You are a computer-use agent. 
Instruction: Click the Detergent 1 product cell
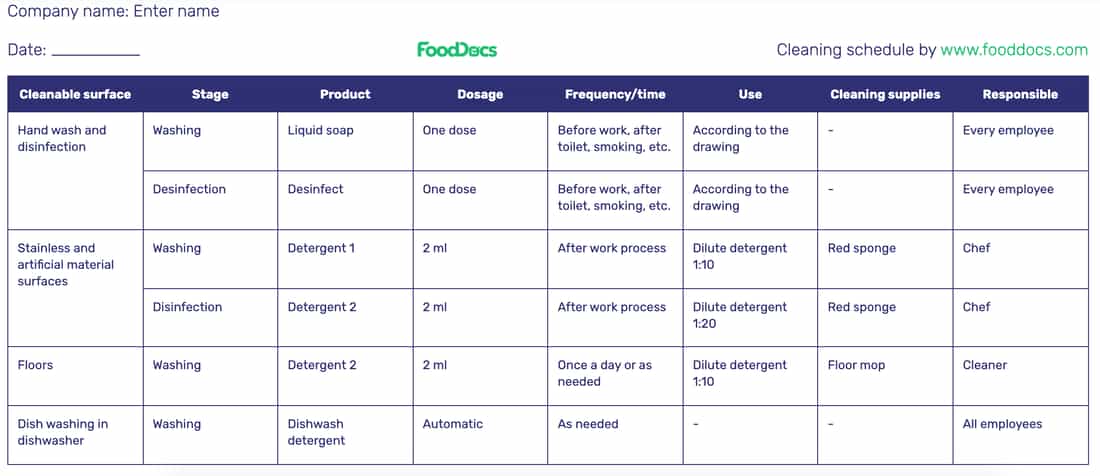[x=345, y=259]
